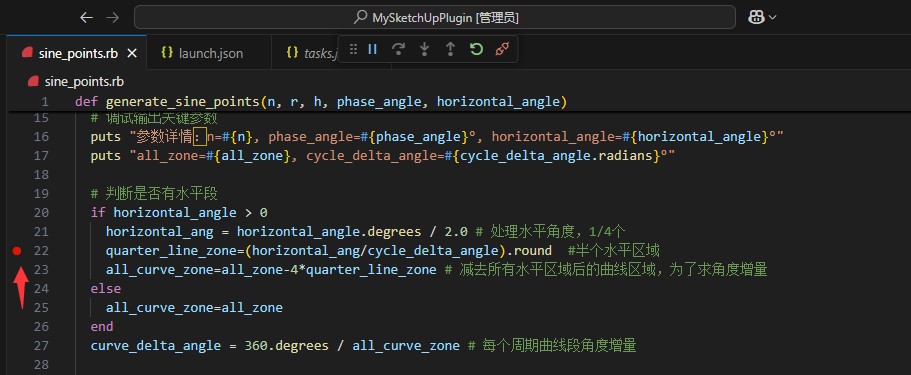Grab the debug toolbar drag handle

tap(353, 49)
